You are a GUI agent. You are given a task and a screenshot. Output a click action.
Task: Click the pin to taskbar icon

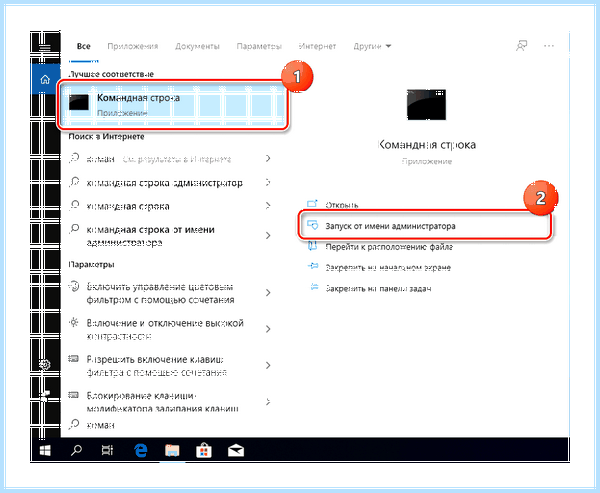tap(314, 287)
